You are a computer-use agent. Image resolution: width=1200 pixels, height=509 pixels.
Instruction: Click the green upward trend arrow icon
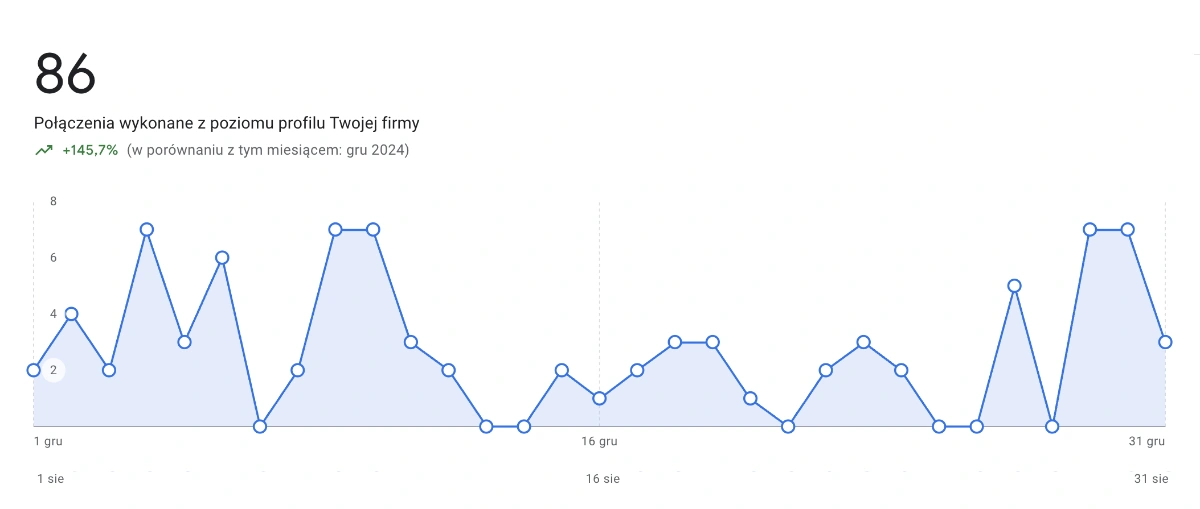point(44,151)
